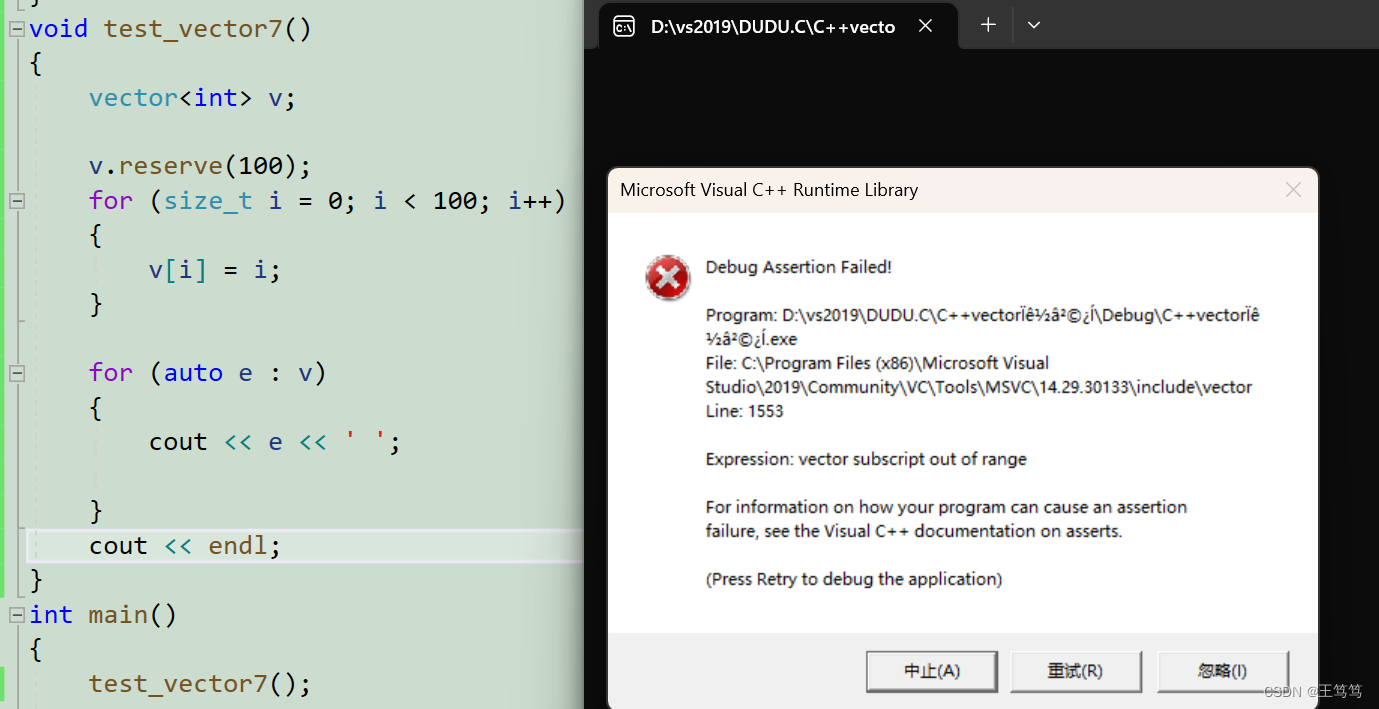Click the red error icon in dialog
Image resolution: width=1379 pixels, height=709 pixels.
click(x=668, y=277)
